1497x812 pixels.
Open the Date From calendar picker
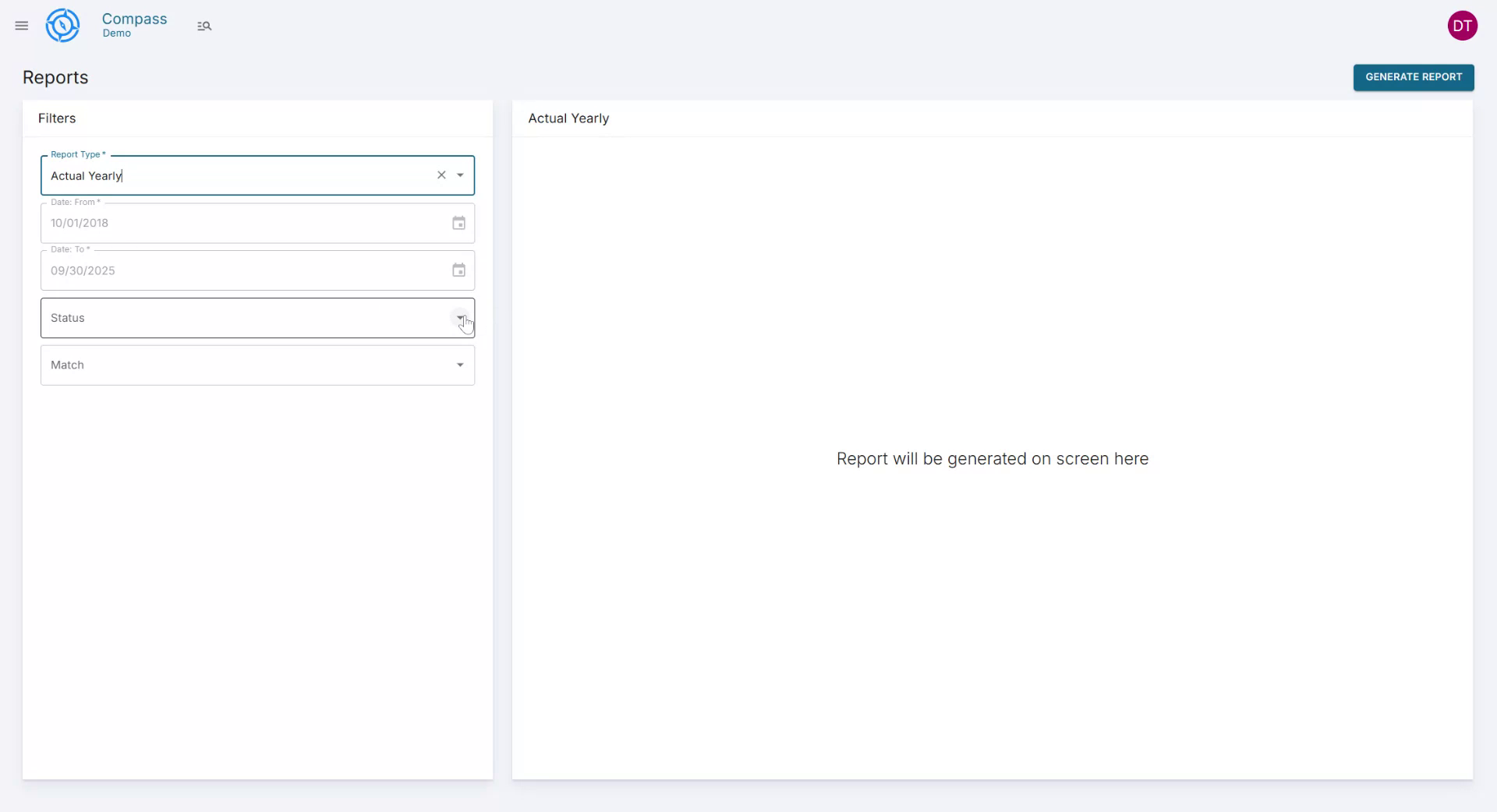458,223
